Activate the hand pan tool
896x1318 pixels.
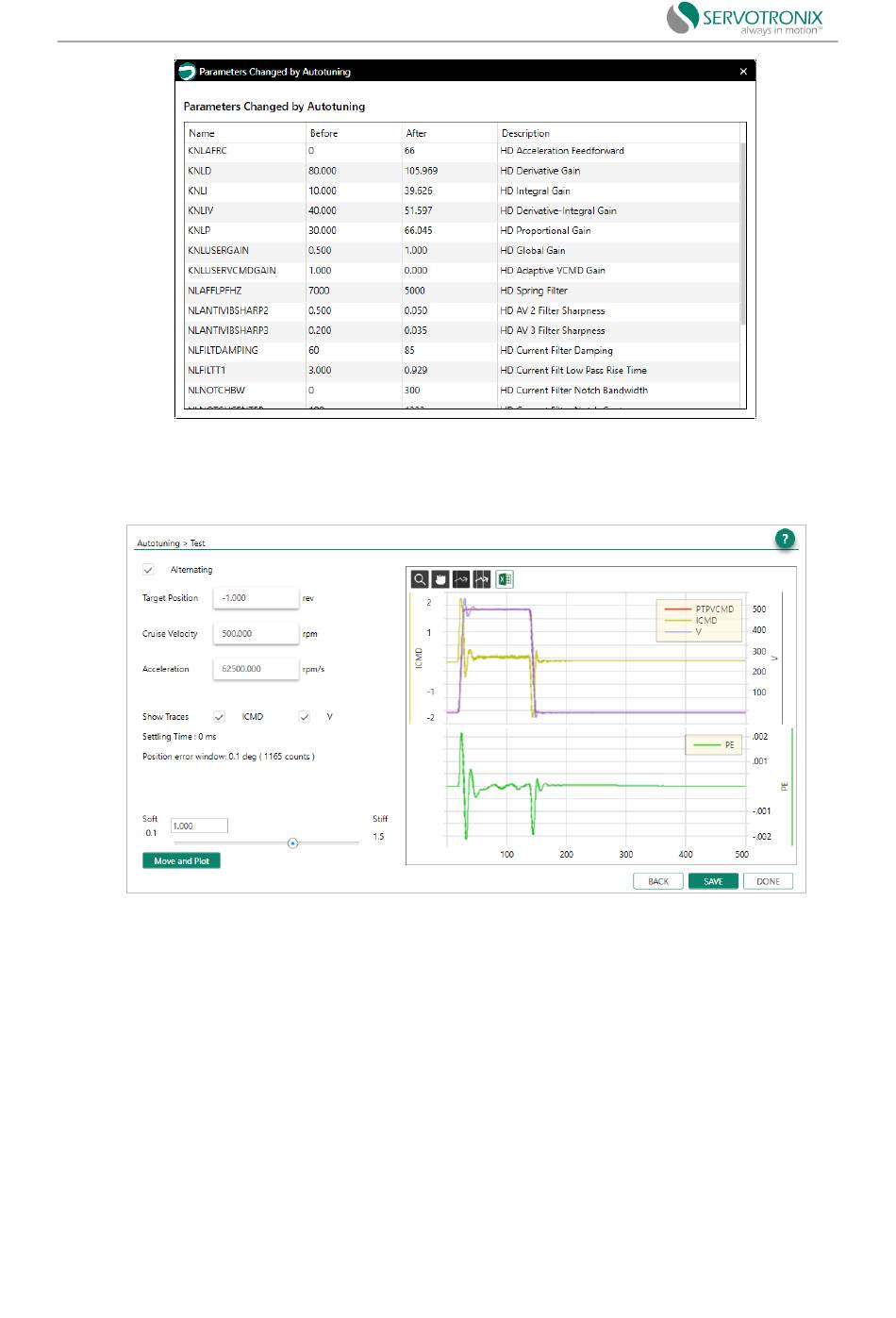(x=440, y=579)
